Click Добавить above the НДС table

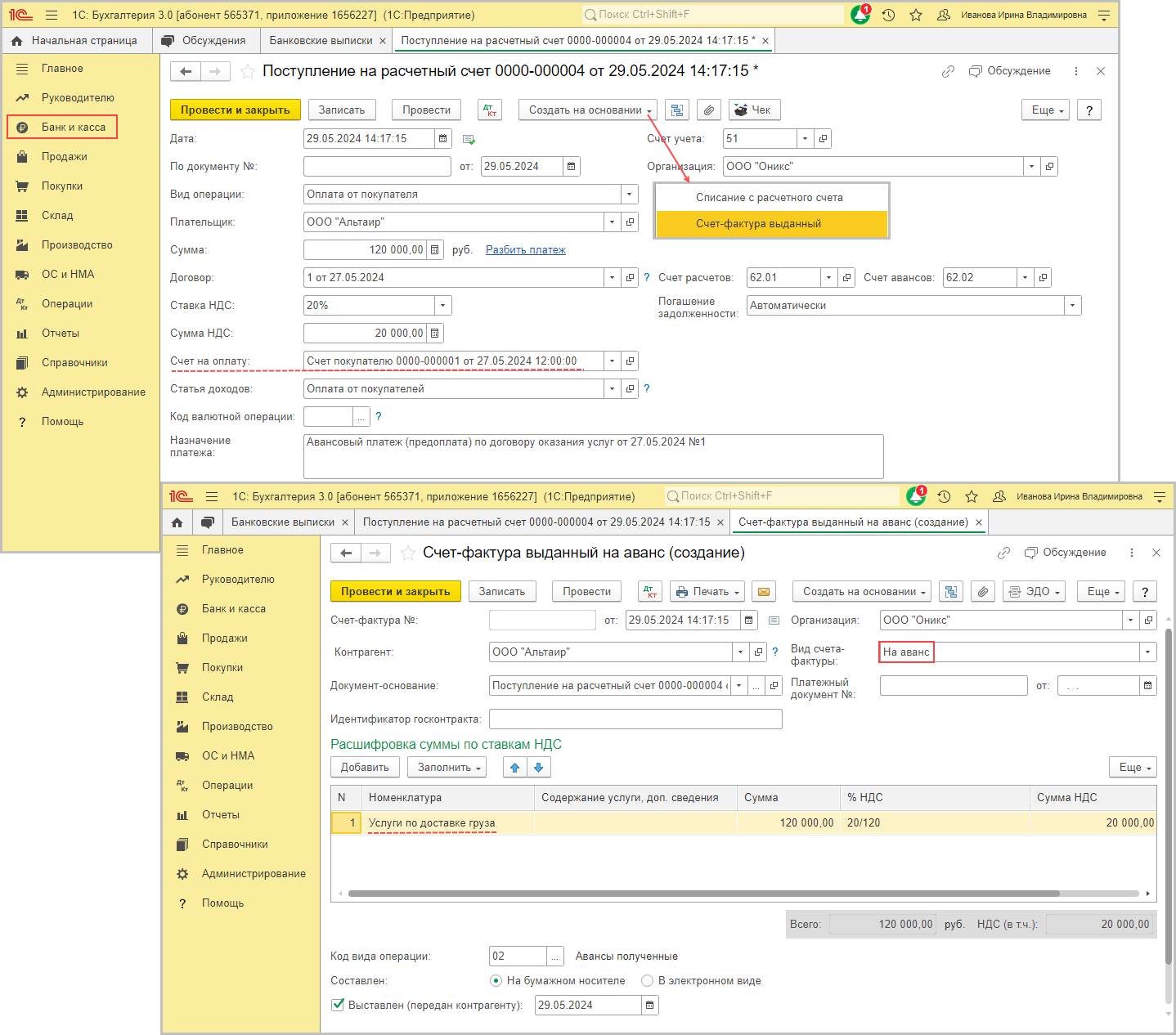[x=365, y=767]
